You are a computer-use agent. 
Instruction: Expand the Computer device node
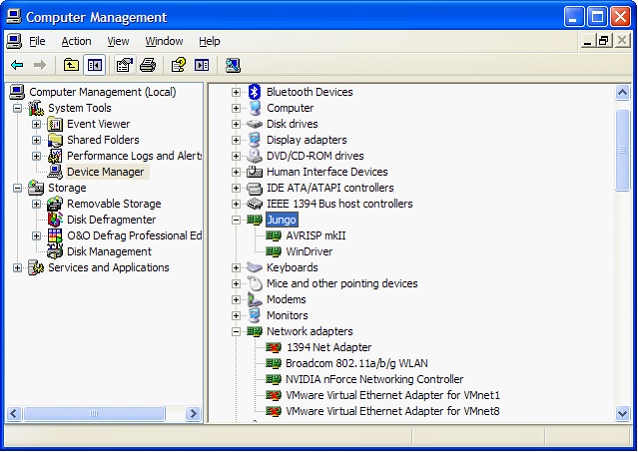pos(236,108)
